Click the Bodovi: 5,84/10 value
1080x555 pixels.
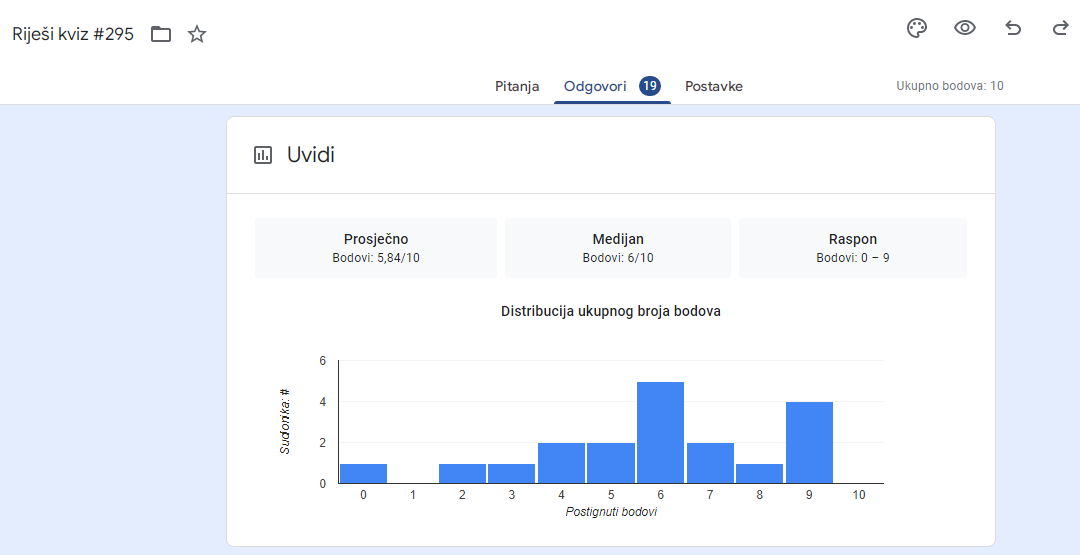pyautogui.click(x=376, y=258)
